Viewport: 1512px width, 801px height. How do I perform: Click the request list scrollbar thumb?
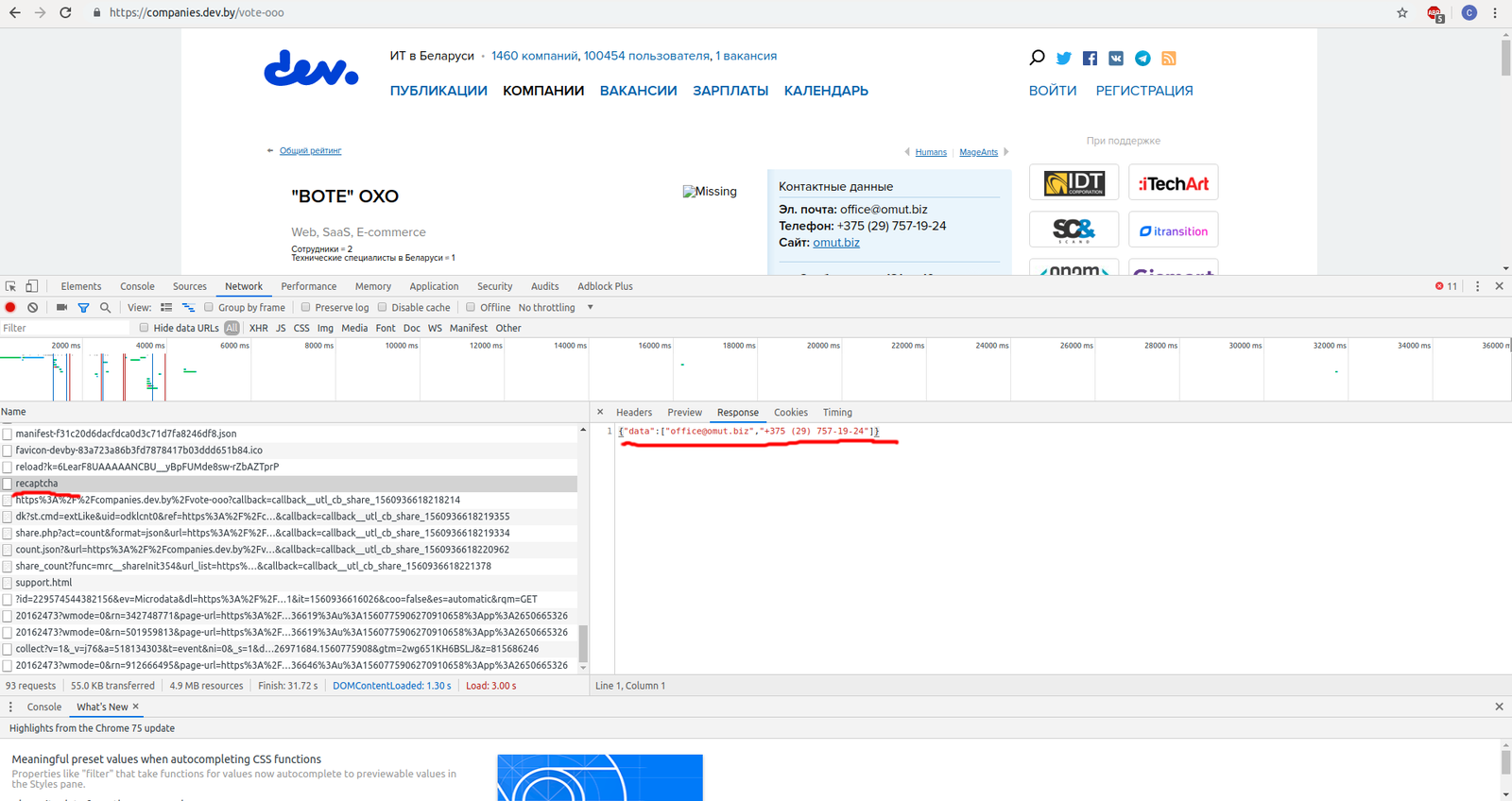pos(582,643)
